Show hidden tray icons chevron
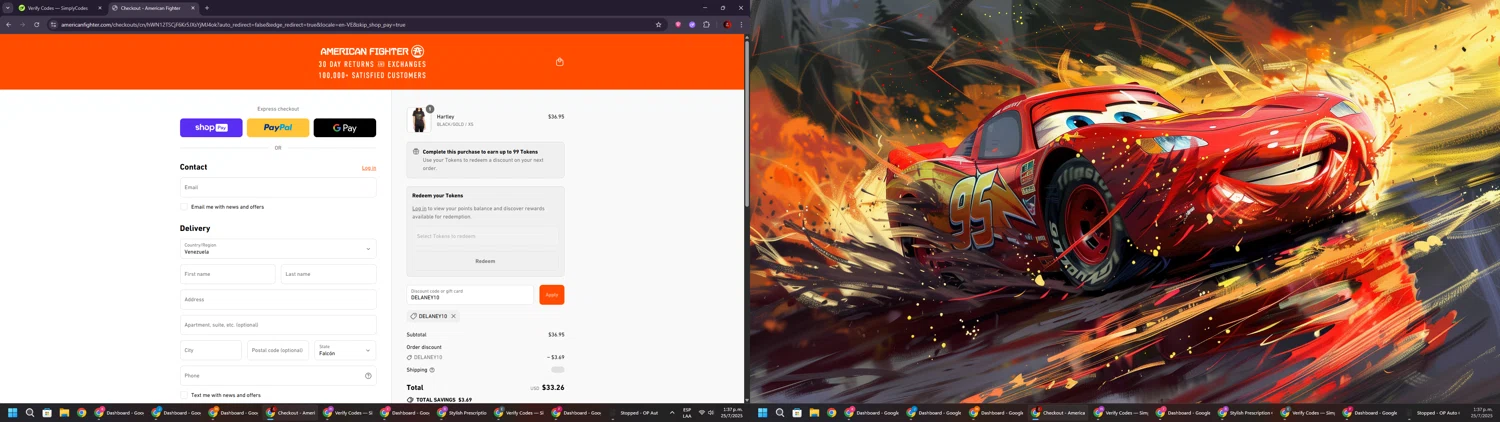Image resolution: width=1500 pixels, height=422 pixels. [672, 413]
